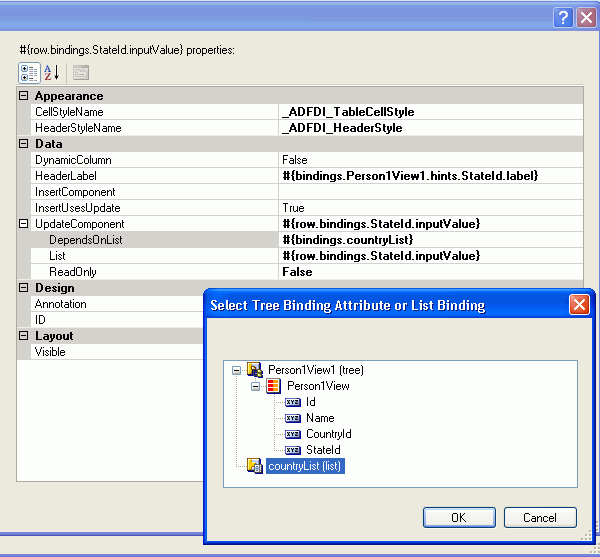Viewport: 600px width, 557px height.
Task: Click the ReadOnly False value
Action: (x=431, y=272)
